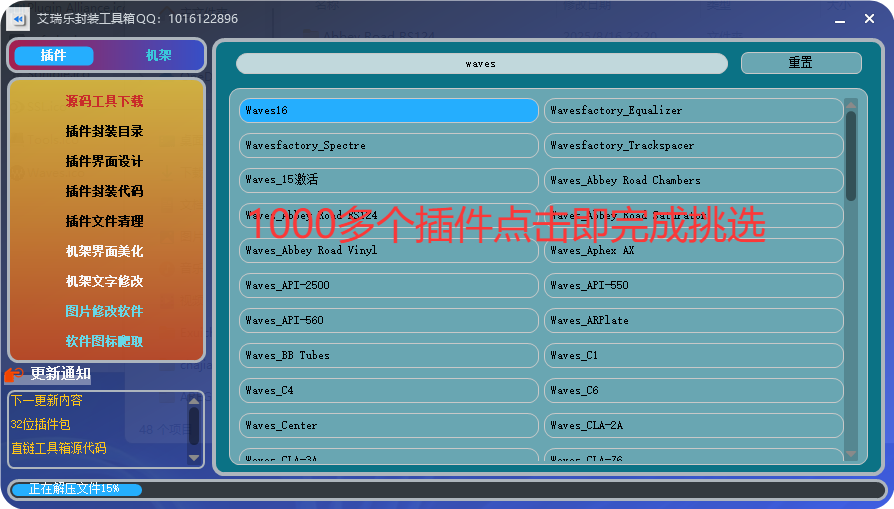The width and height of the screenshot is (894, 509).
Task: Close the toolbox window
Action: [x=869, y=19]
